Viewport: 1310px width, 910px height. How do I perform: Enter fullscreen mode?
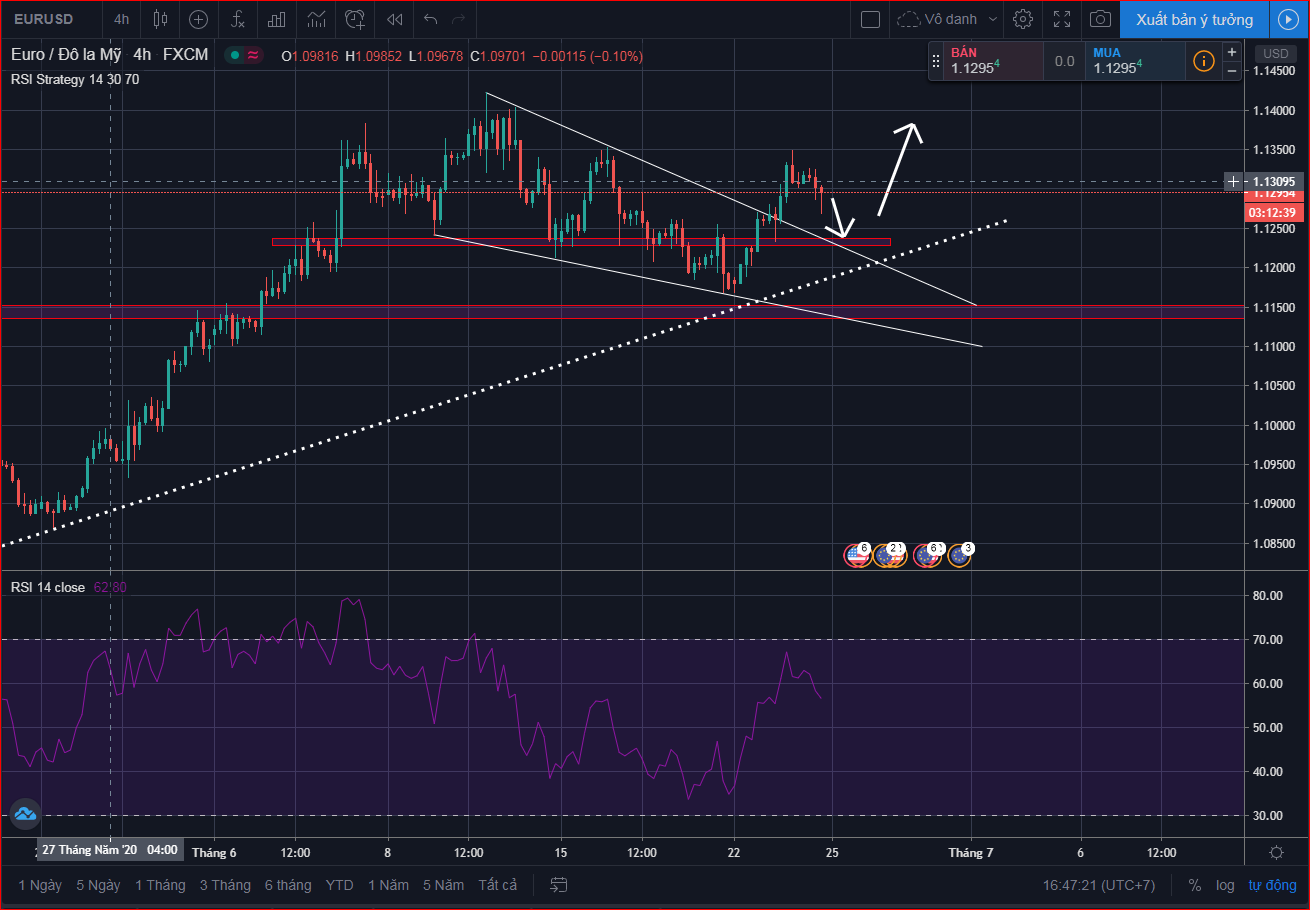(1062, 19)
